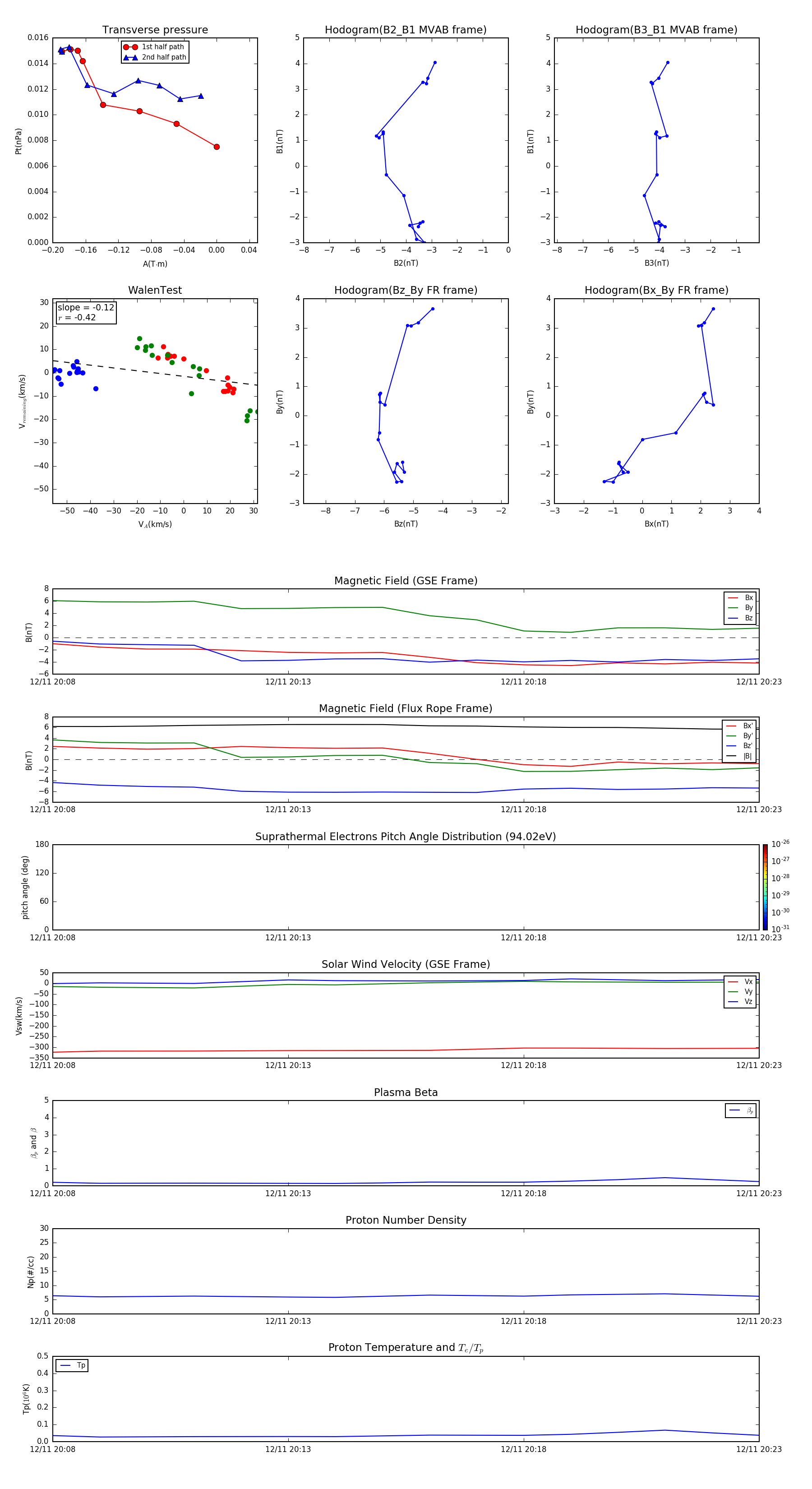Image resolution: width=812 pixels, height=1489 pixels.
Task: Click the topmost point of B2_B1 hodogram
Action: point(435,62)
